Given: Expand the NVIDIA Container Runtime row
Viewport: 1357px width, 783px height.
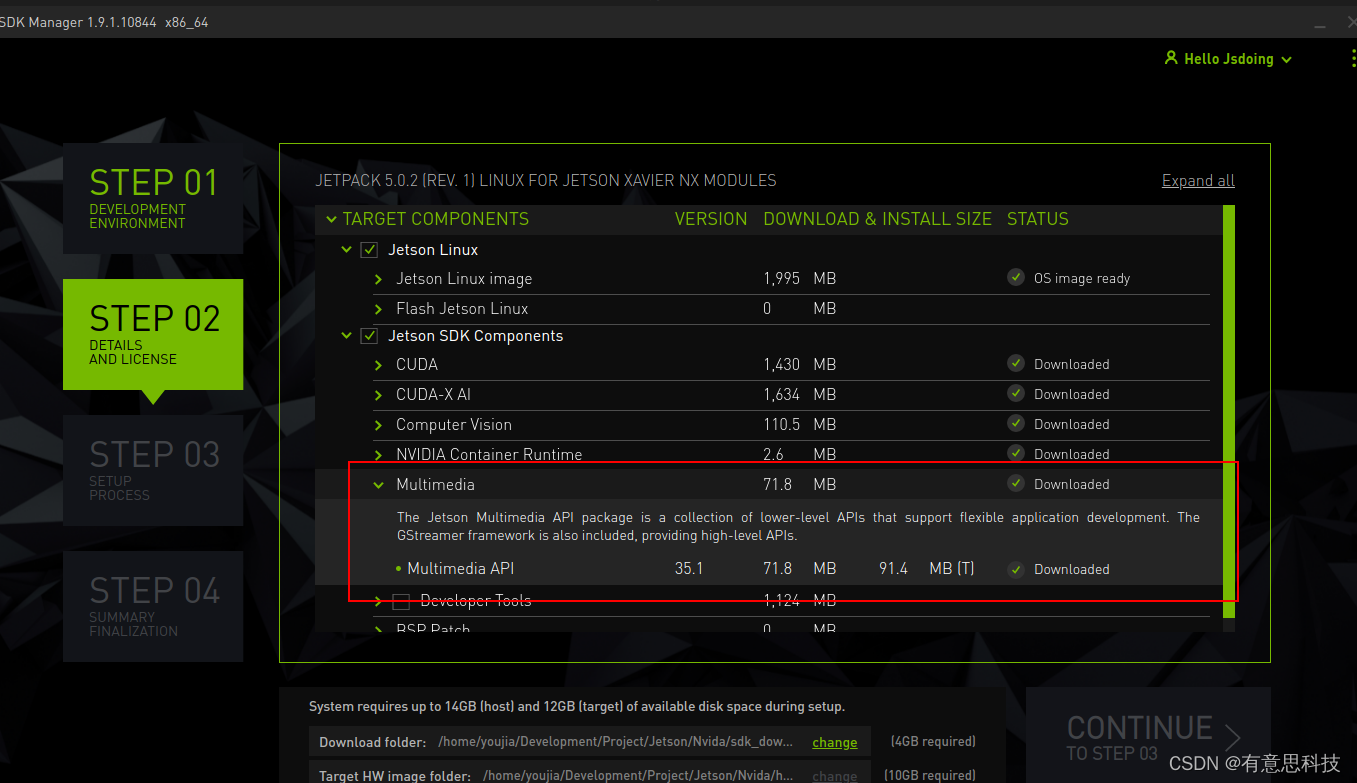Looking at the screenshot, I should pos(379,455).
